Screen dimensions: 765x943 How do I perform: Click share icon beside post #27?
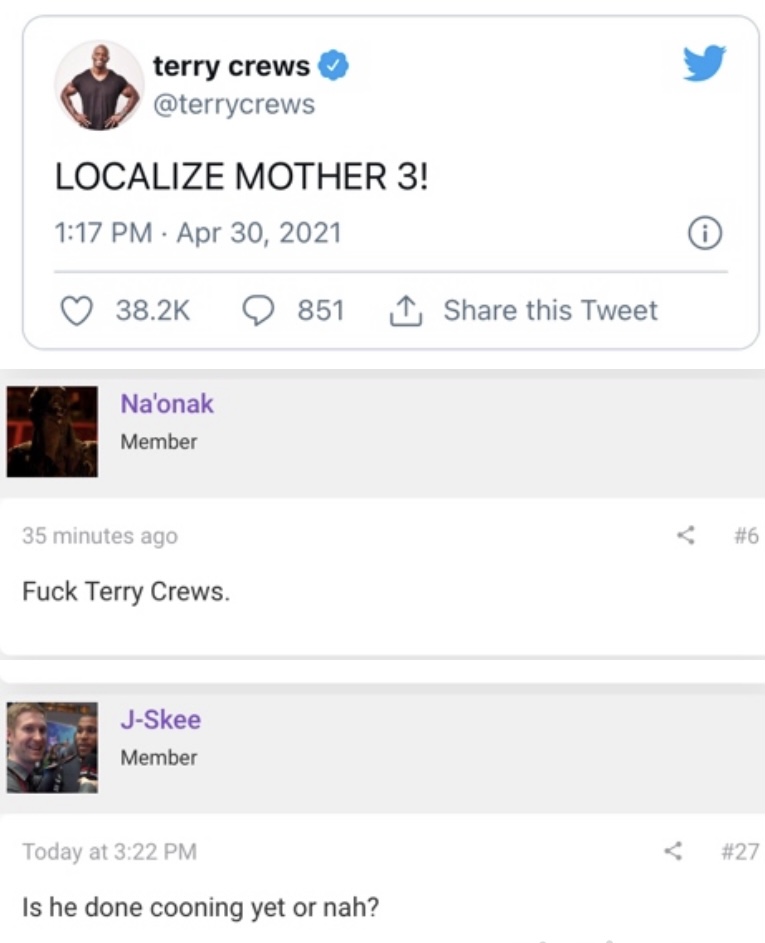[673, 850]
